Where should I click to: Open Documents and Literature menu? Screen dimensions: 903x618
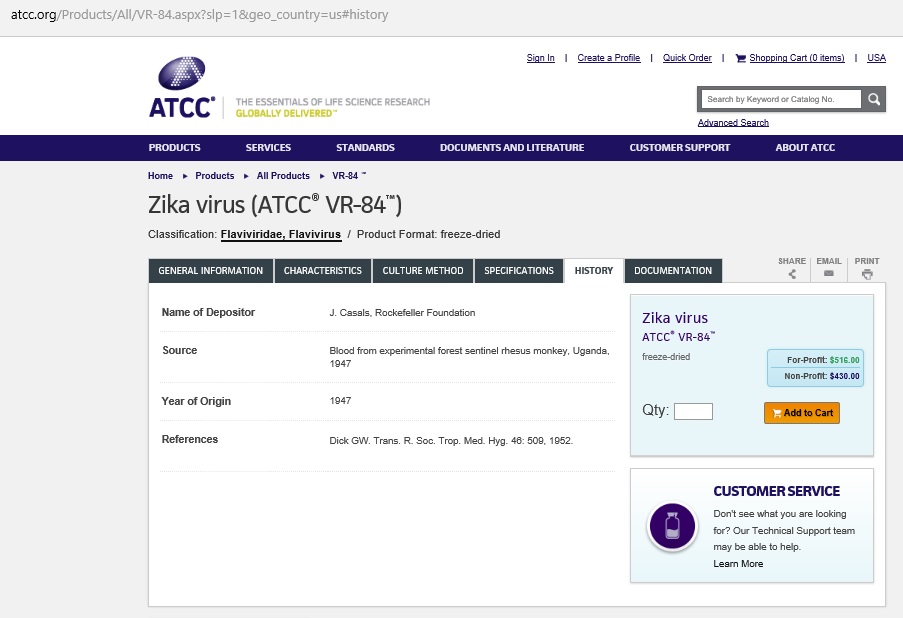coord(512,147)
